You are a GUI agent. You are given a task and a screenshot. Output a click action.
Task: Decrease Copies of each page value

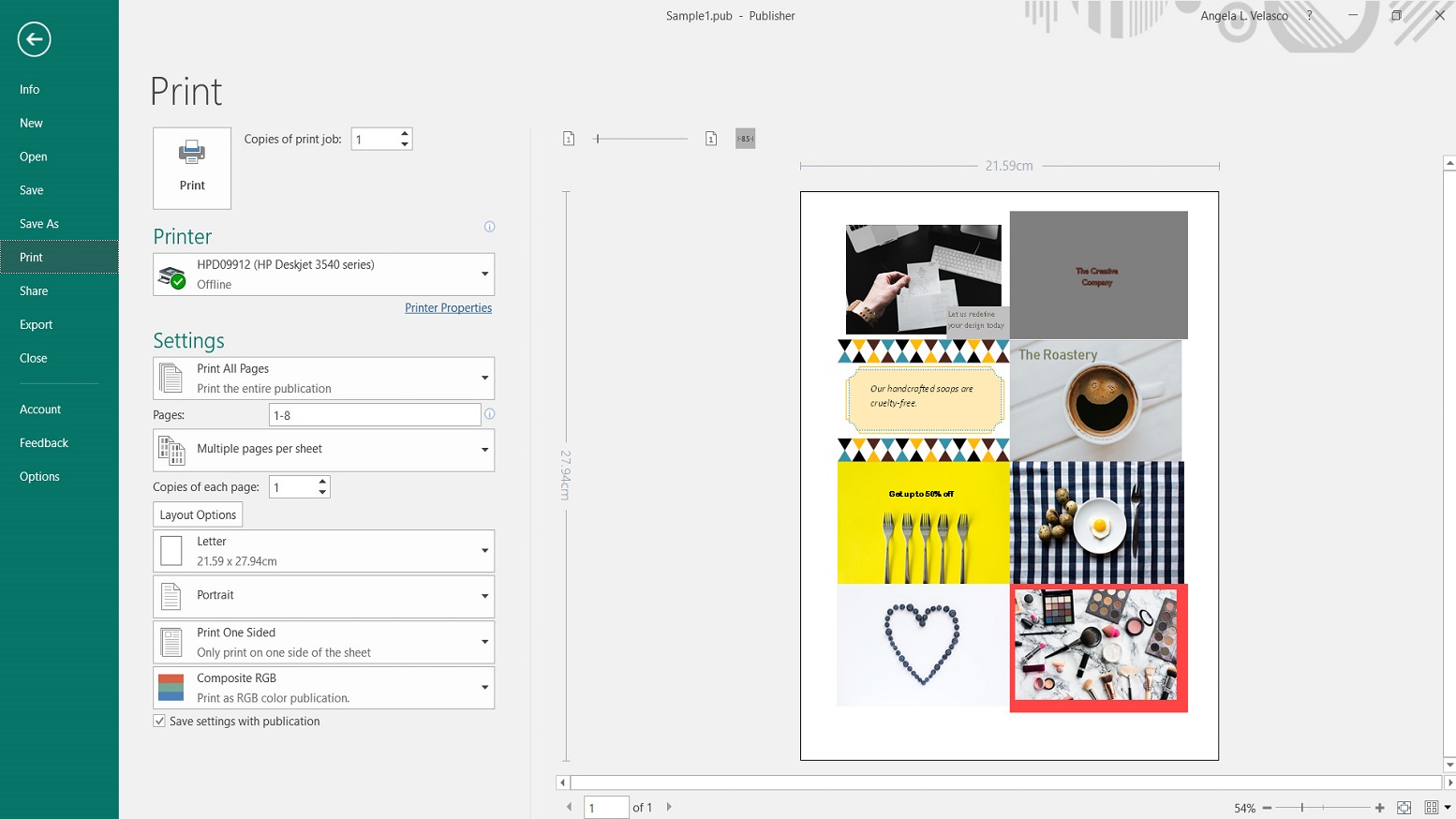click(322, 492)
